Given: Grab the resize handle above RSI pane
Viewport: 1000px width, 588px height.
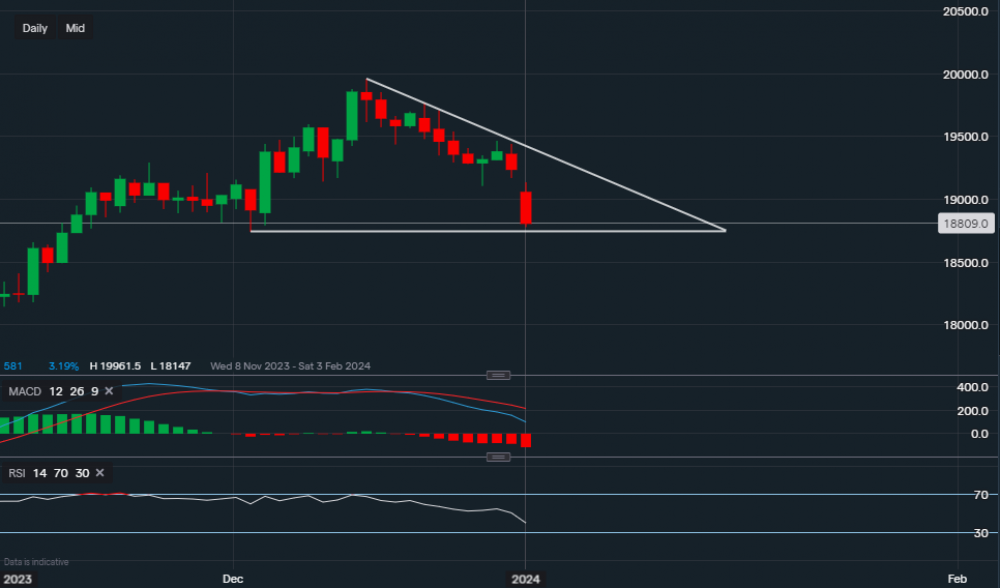Looking at the screenshot, I should point(498,457).
